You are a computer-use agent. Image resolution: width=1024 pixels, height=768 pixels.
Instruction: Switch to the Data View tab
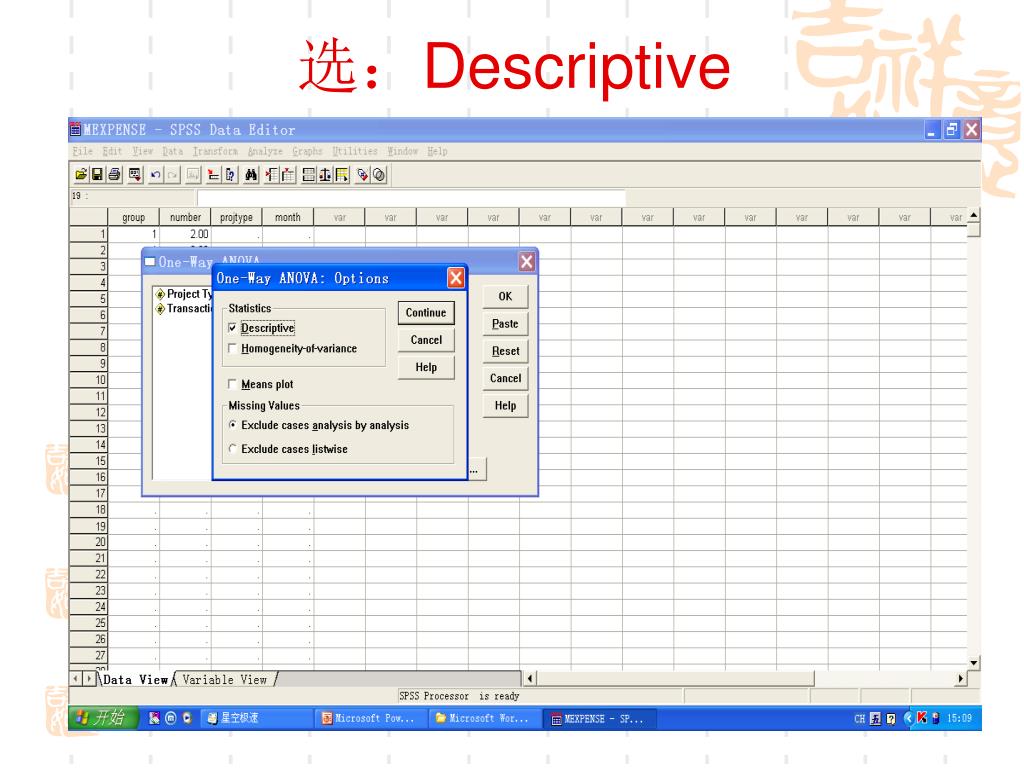point(136,680)
